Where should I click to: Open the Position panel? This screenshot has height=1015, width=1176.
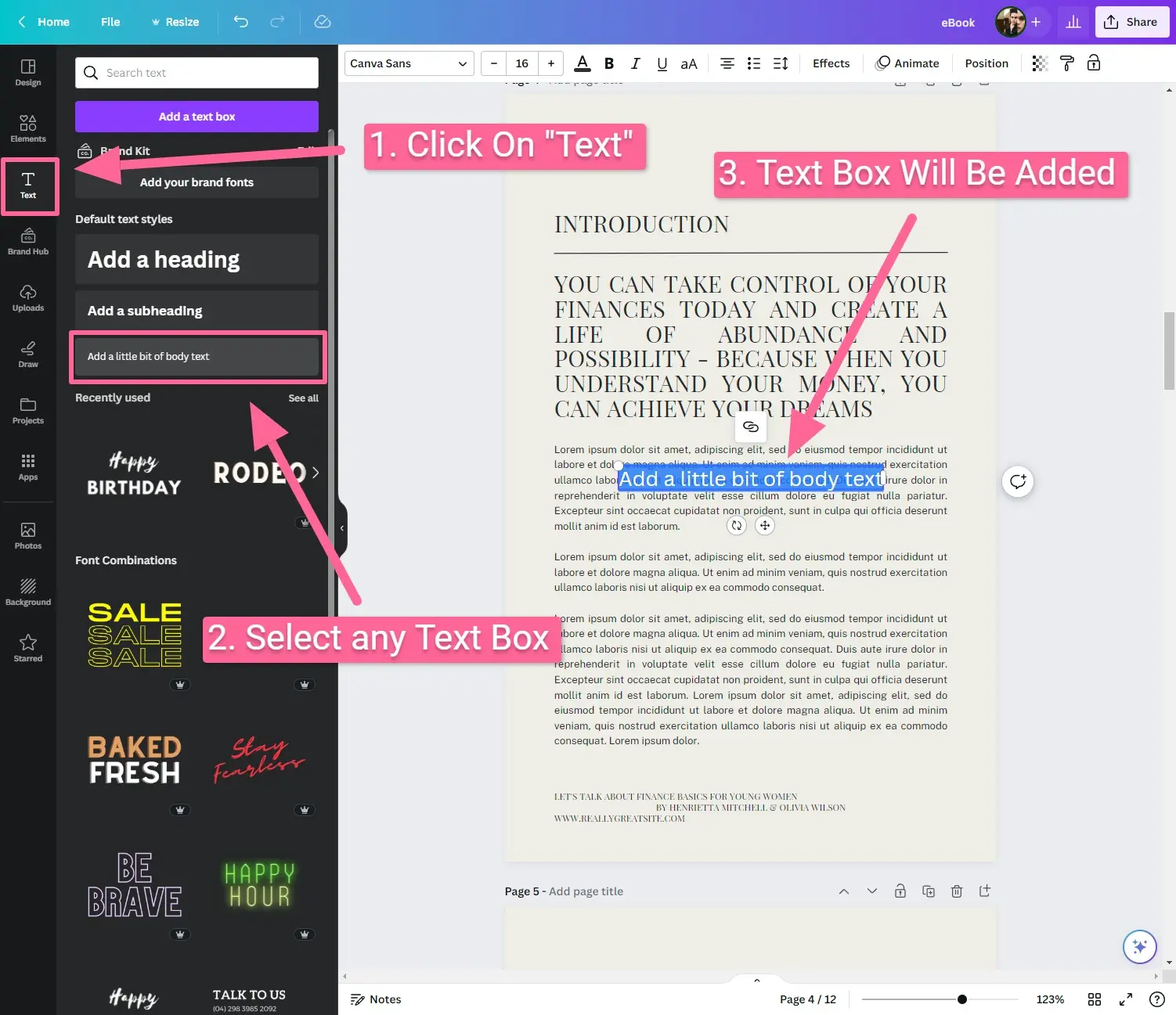click(x=987, y=63)
